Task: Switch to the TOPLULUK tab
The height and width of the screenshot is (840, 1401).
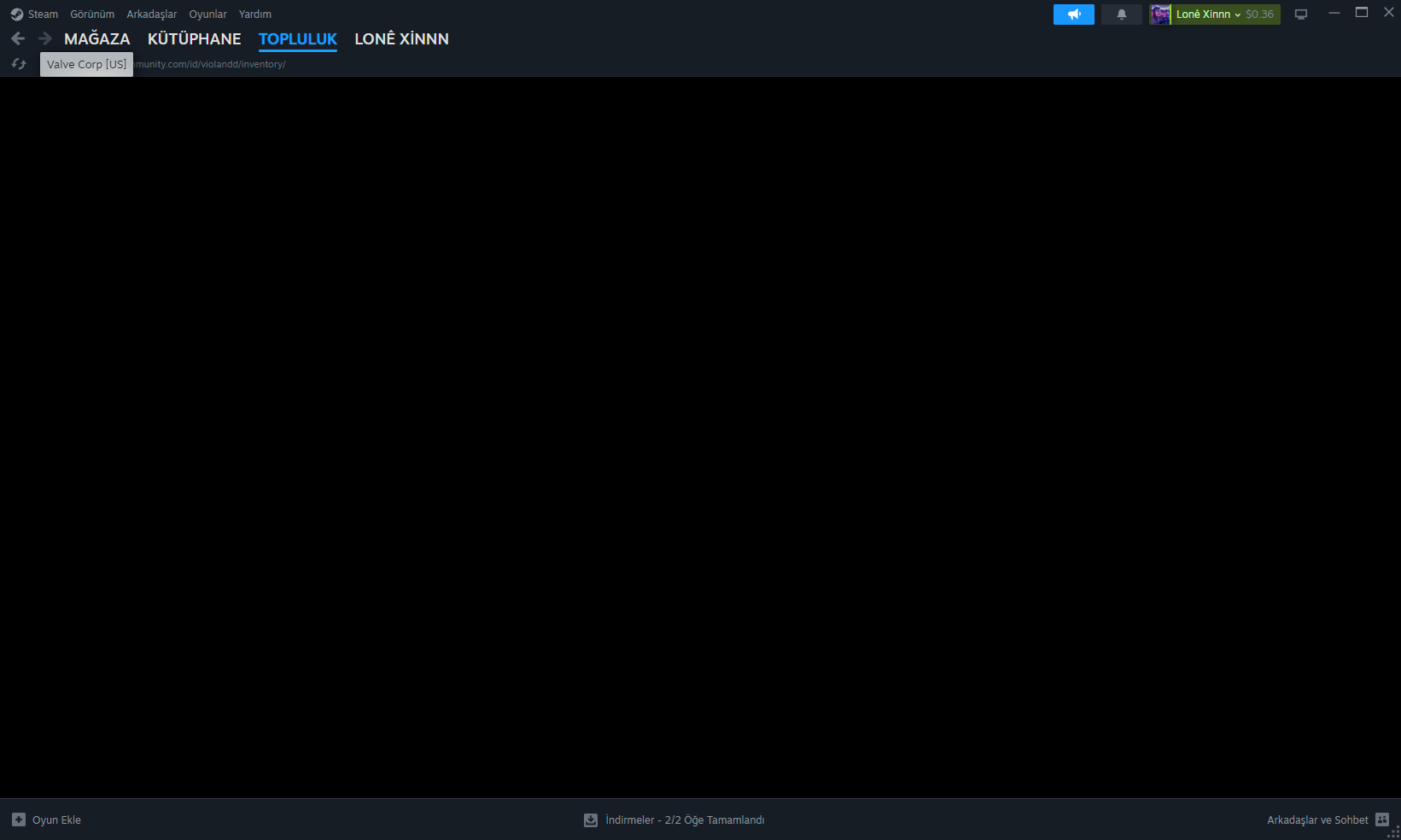Action: pos(298,39)
